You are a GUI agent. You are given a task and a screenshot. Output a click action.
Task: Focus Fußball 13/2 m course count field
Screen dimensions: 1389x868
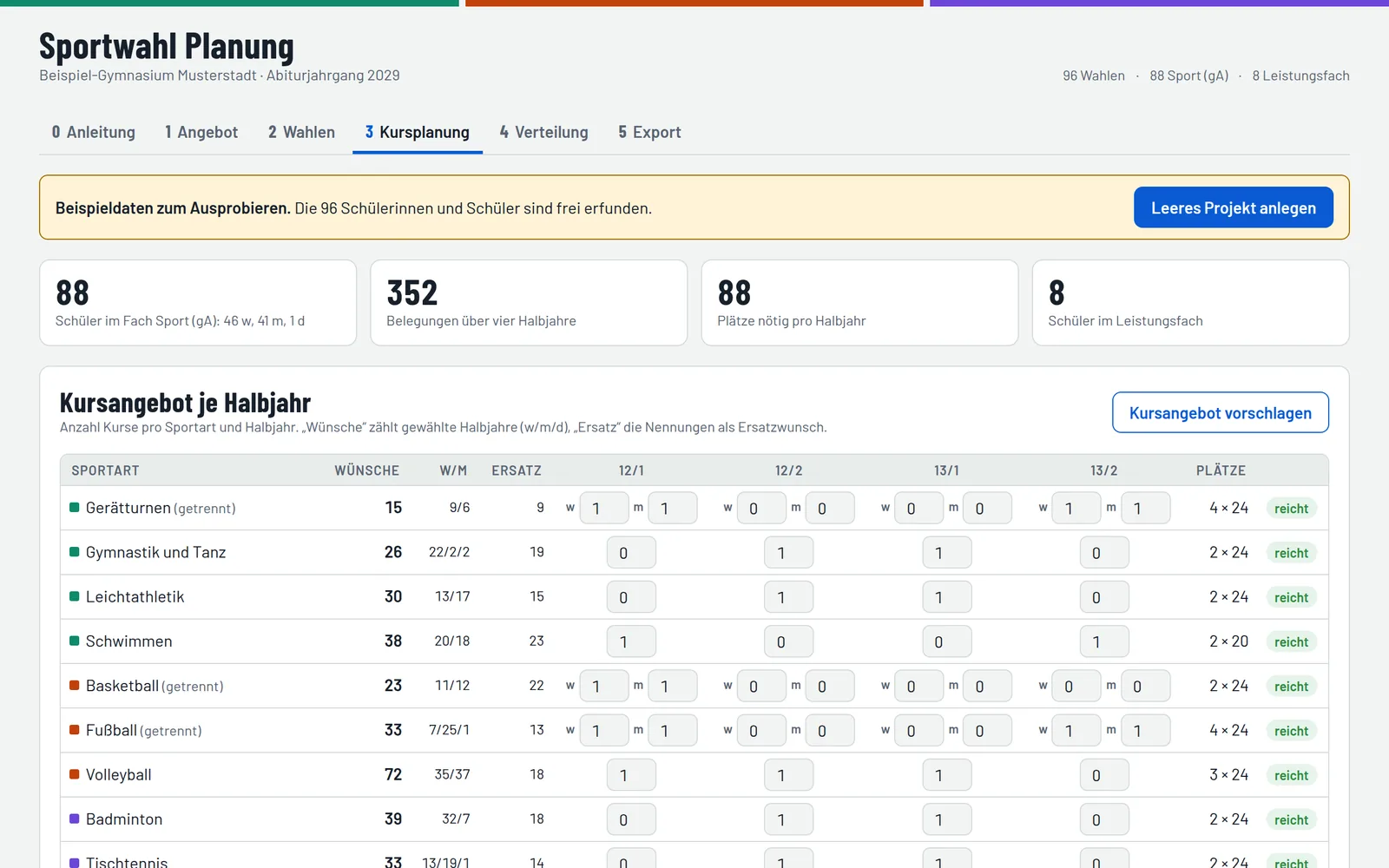coord(1146,730)
